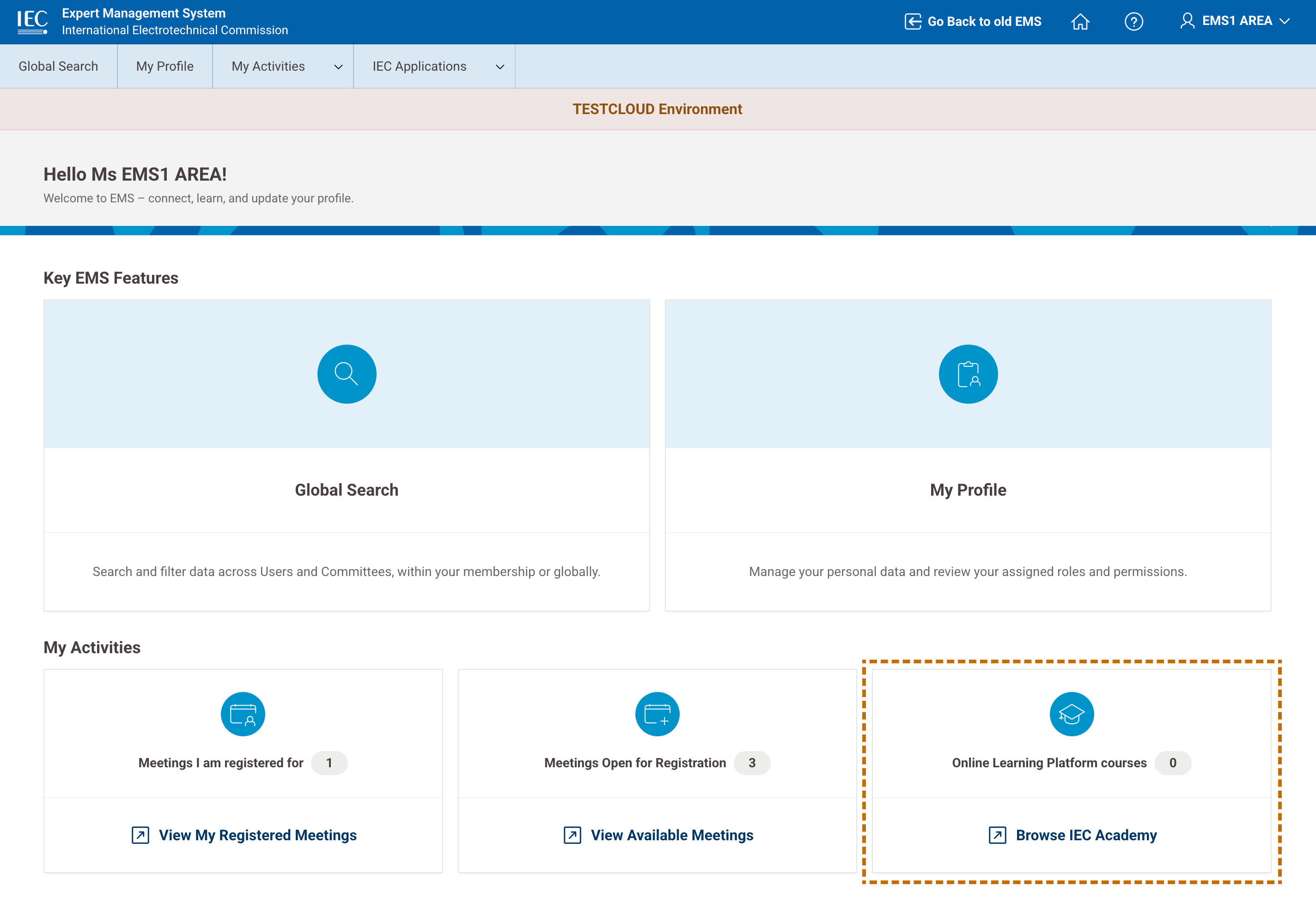This screenshot has height=910, width=1316.
Task: Click the Meetings Open for Registration count badge
Action: (x=751, y=763)
